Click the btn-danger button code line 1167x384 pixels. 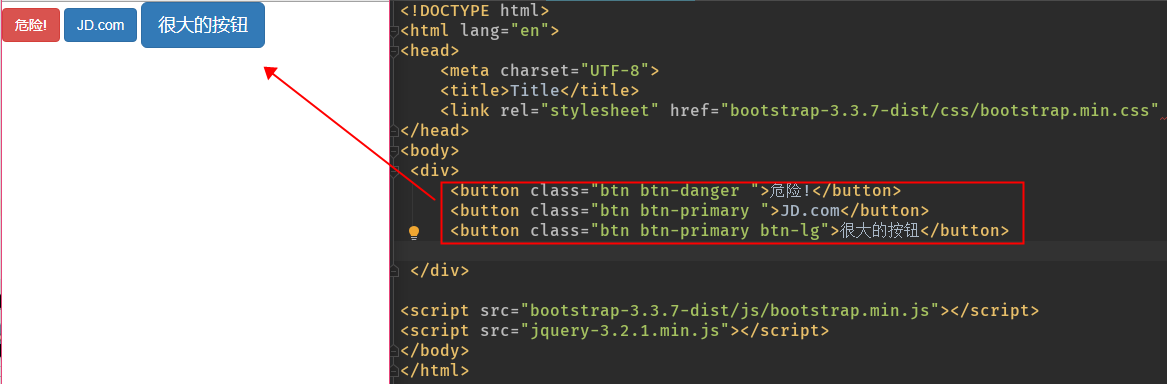pyautogui.click(x=676, y=191)
